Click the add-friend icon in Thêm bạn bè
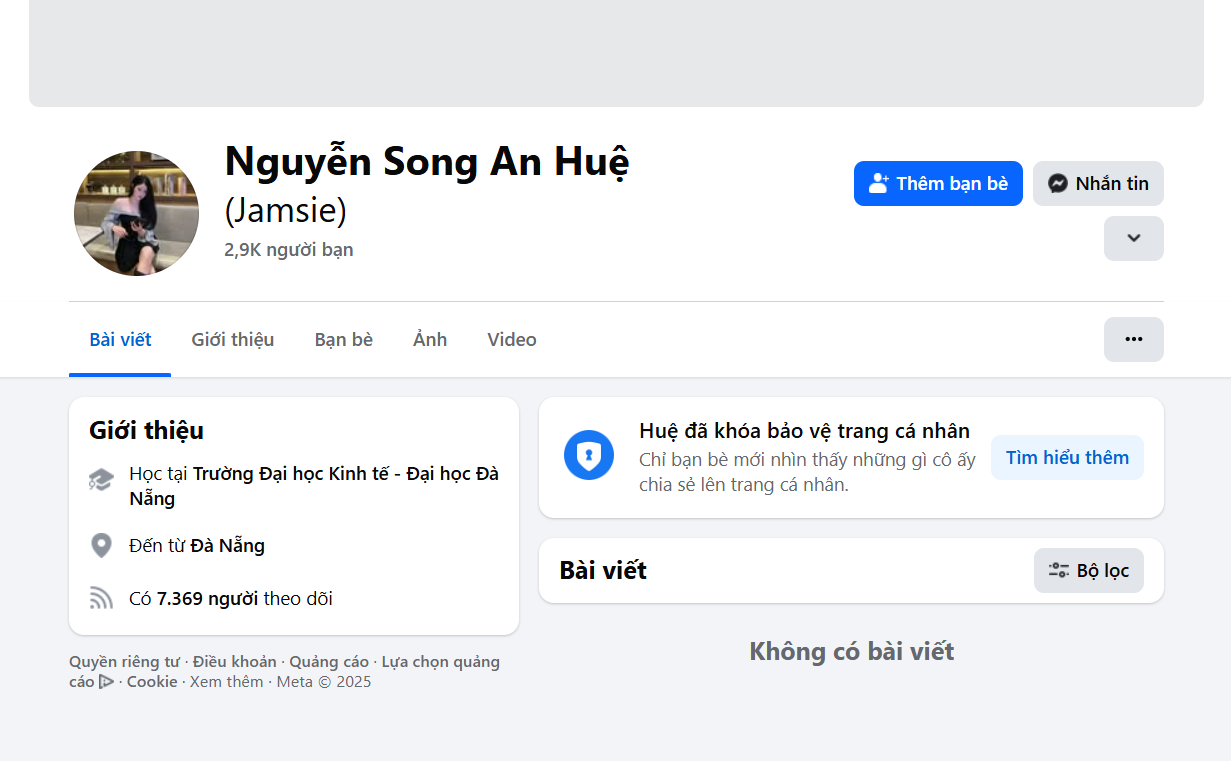The width and height of the screenshot is (1231, 761). point(879,184)
